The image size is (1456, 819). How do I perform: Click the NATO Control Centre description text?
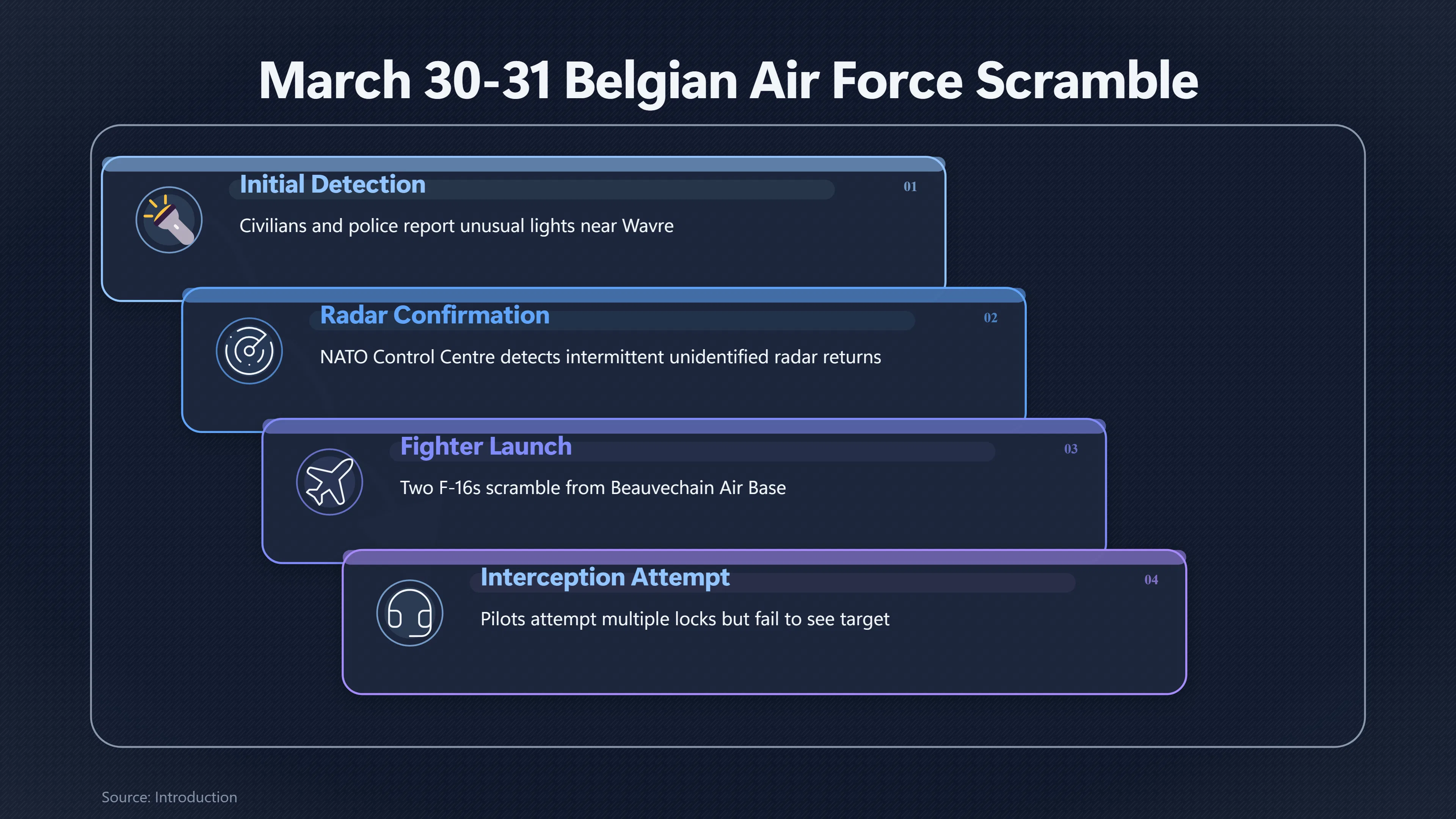point(600,357)
